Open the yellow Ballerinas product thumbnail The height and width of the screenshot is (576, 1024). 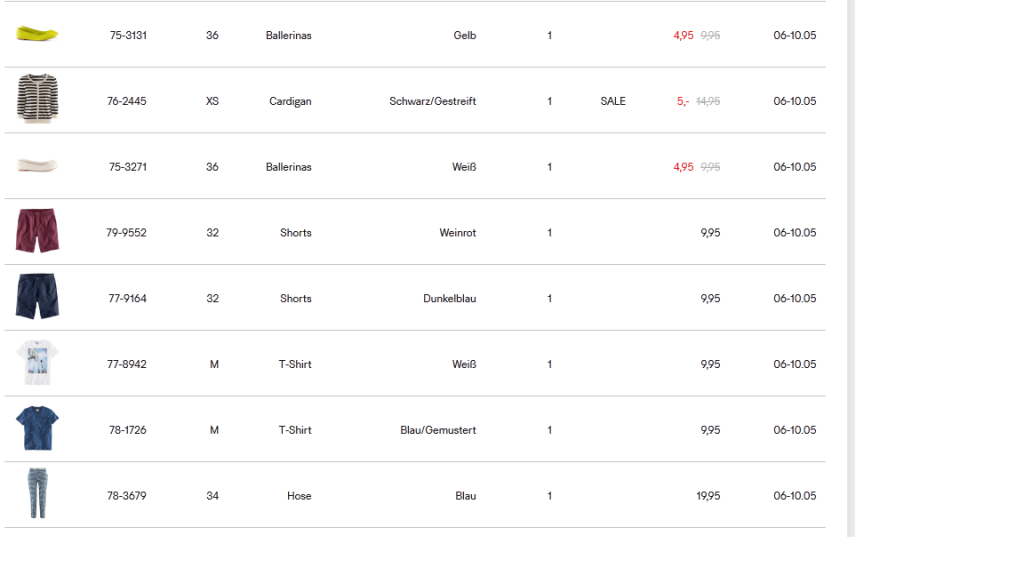point(37,33)
